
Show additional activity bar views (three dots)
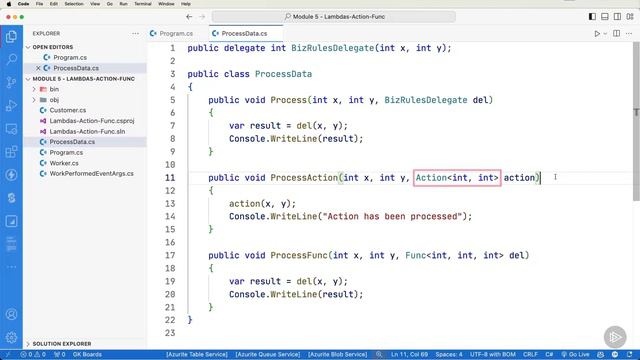(x=11, y=267)
